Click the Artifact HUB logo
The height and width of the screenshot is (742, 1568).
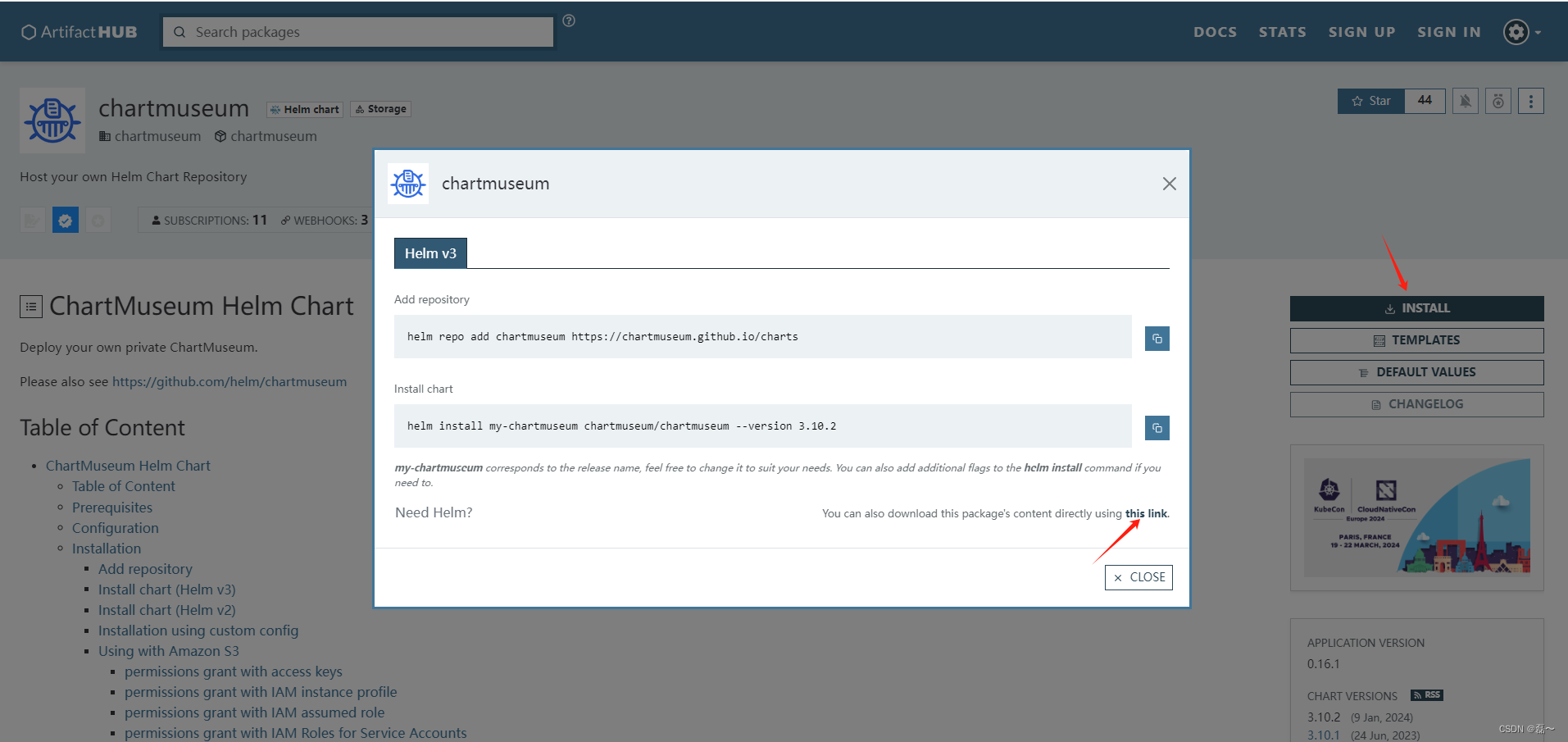(80, 32)
